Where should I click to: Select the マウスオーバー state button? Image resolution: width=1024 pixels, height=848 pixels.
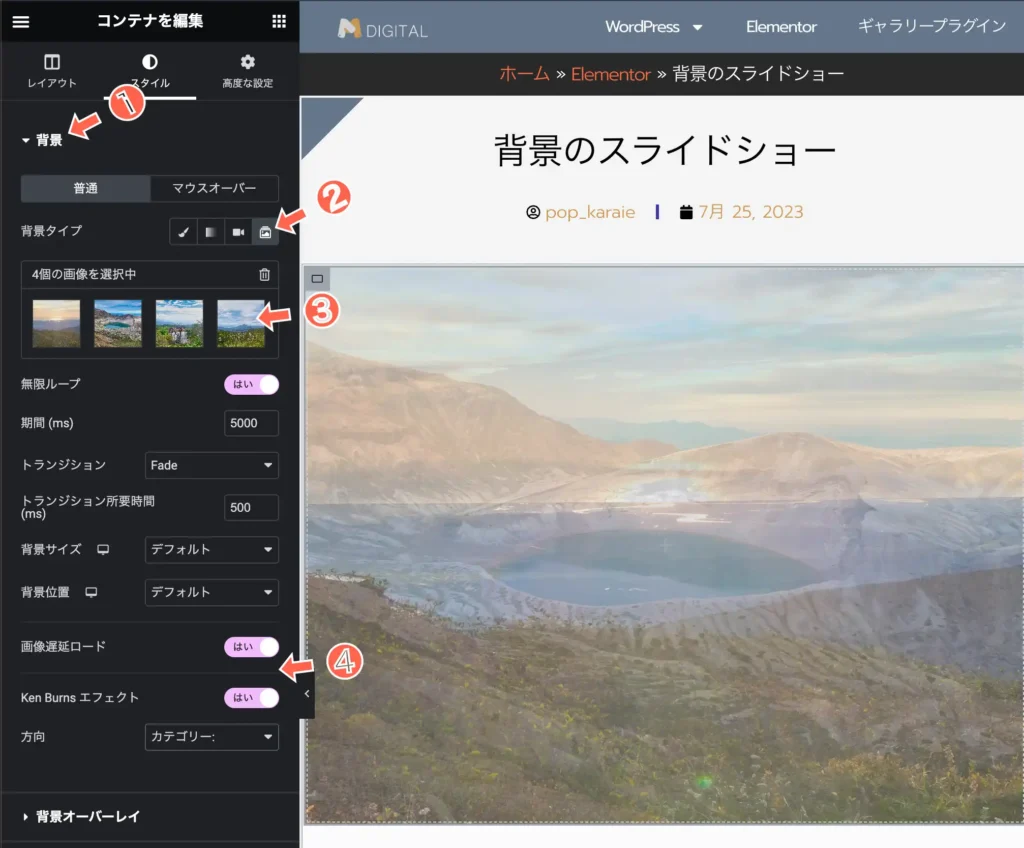point(214,188)
